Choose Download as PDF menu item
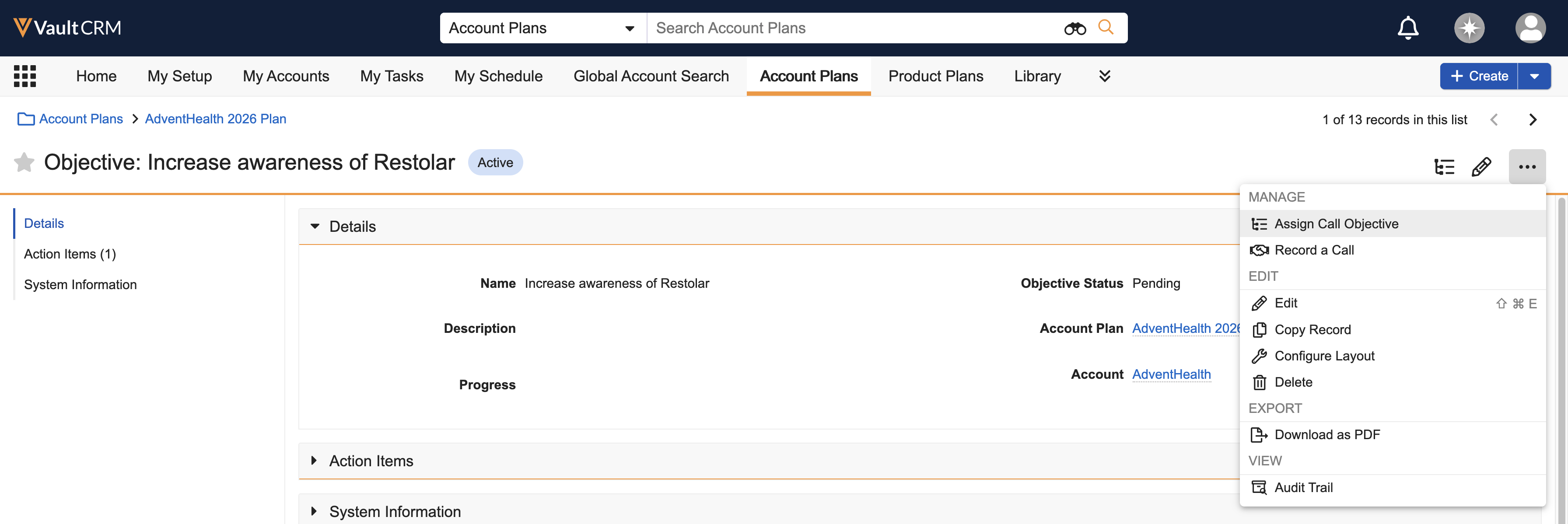Image resolution: width=1568 pixels, height=524 pixels. 1327,434
